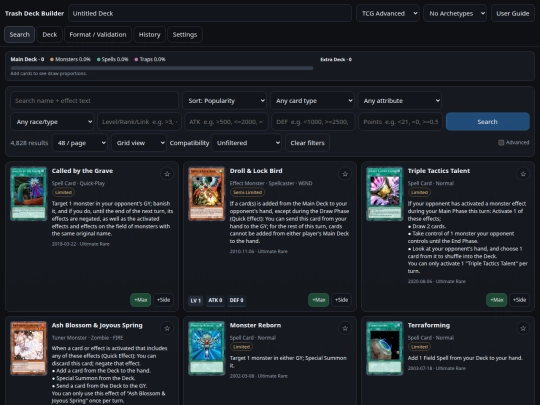Add Called by the Grave to side deck
This screenshot has height=405, width=540.
tap(164, 300)
